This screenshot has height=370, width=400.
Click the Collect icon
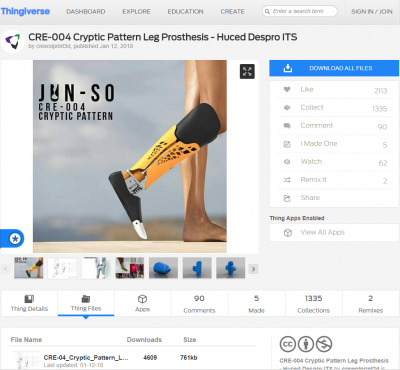tap(287, 107)
